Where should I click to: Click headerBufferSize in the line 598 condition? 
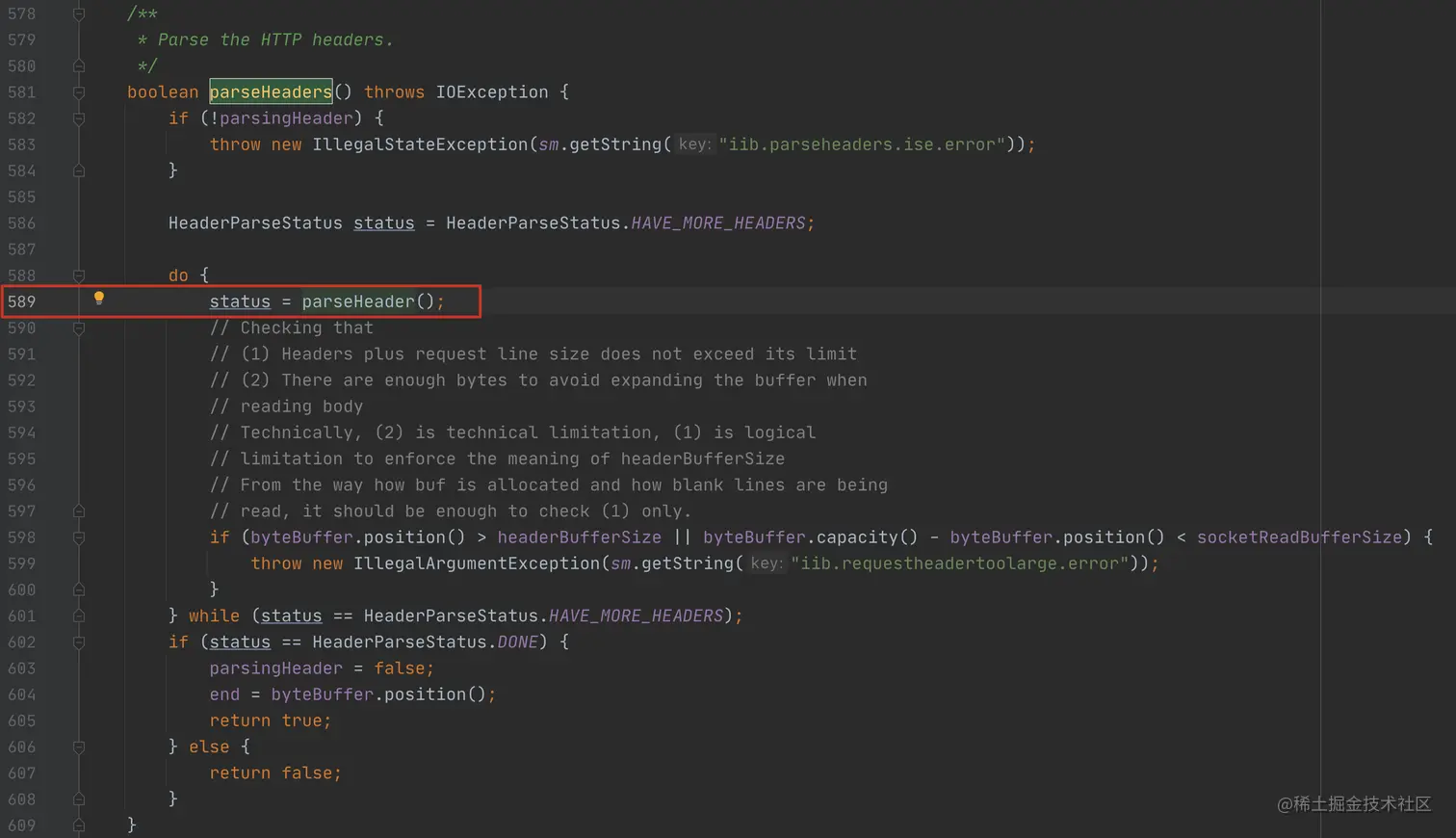point(580,537)
